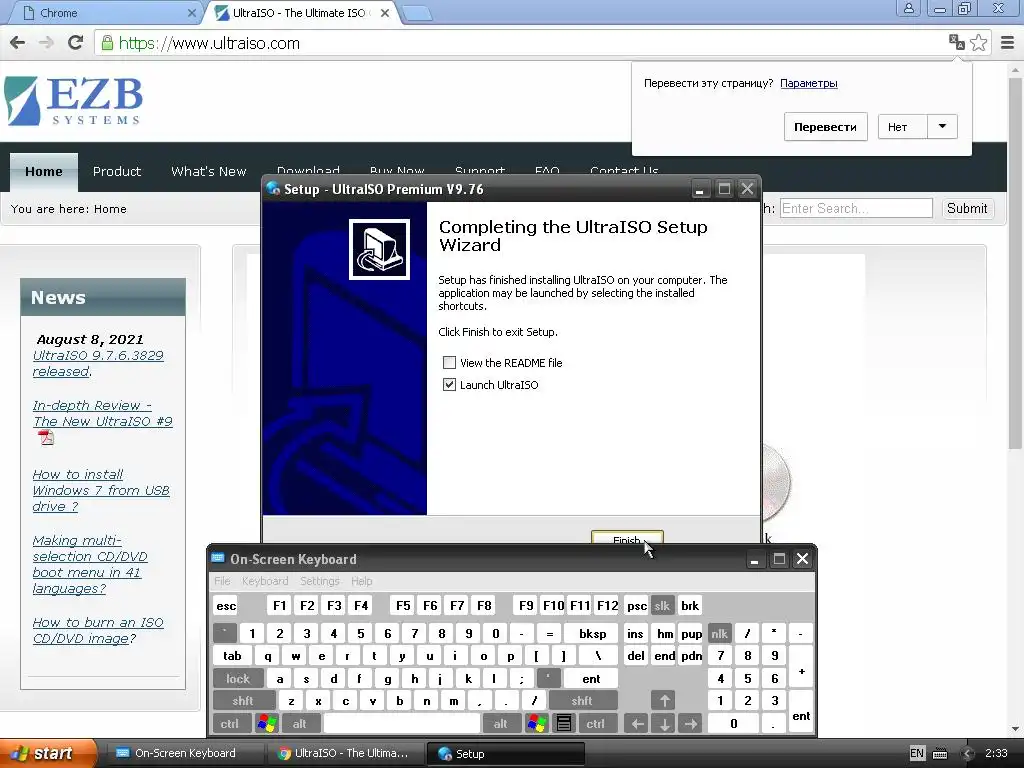Click the Chrome back arrow icon
Screen dimensions: 1024x768
tap(18, 43)
